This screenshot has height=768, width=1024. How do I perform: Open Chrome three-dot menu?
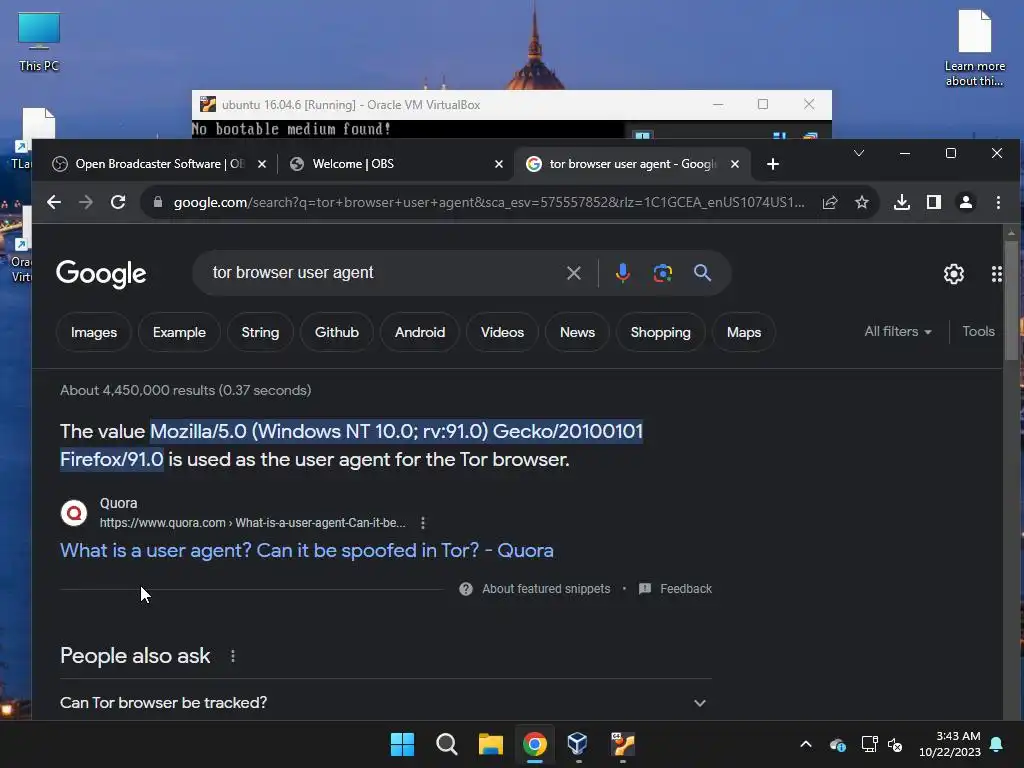tap(998, 202)
